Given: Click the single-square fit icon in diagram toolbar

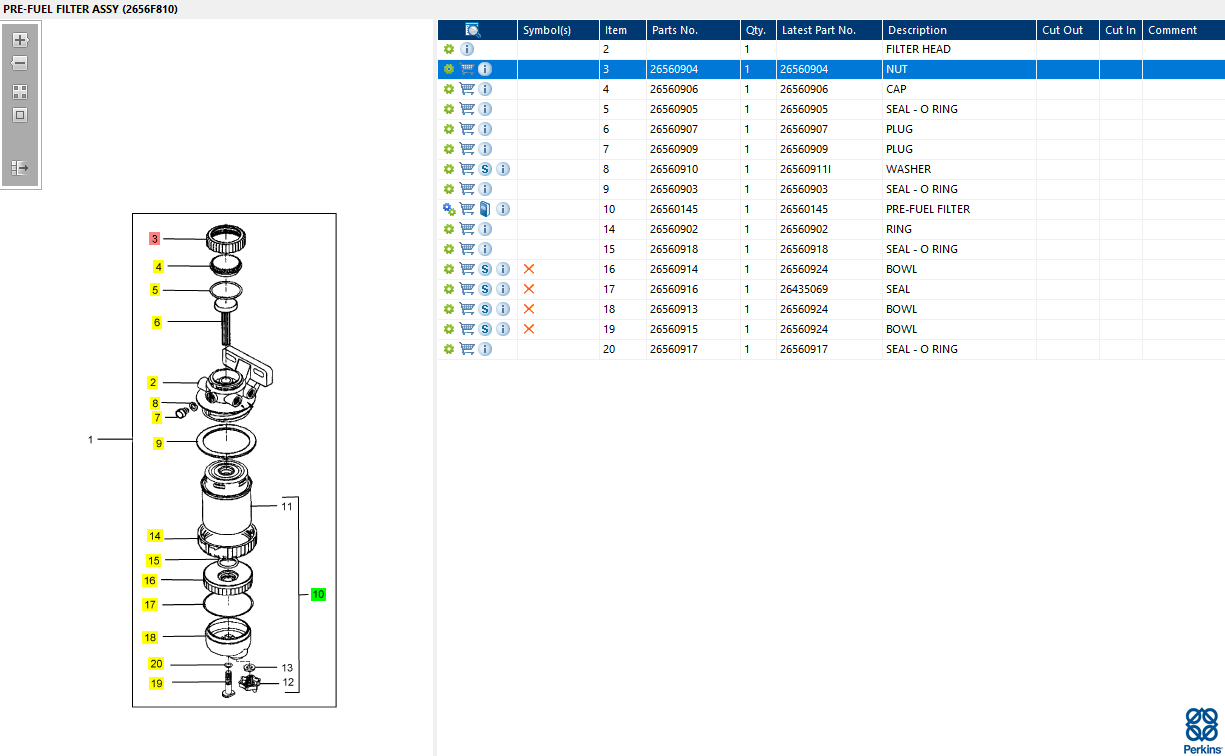Looking at the screenshot, I should click(x=20, y=115).
